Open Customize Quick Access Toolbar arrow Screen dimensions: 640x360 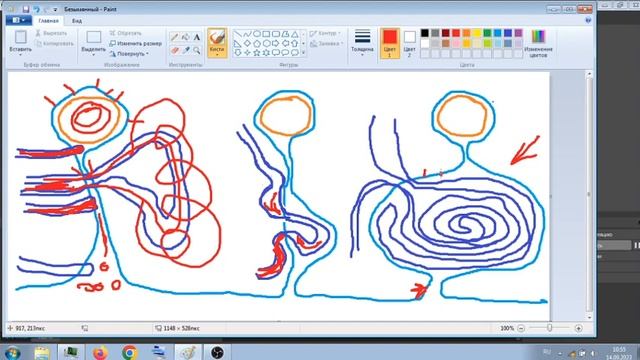point(55,9)
